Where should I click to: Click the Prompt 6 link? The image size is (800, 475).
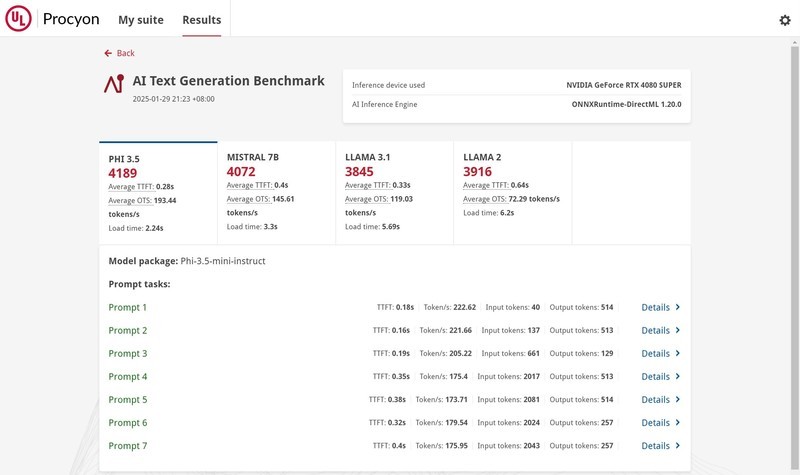[x=127, y=423]
